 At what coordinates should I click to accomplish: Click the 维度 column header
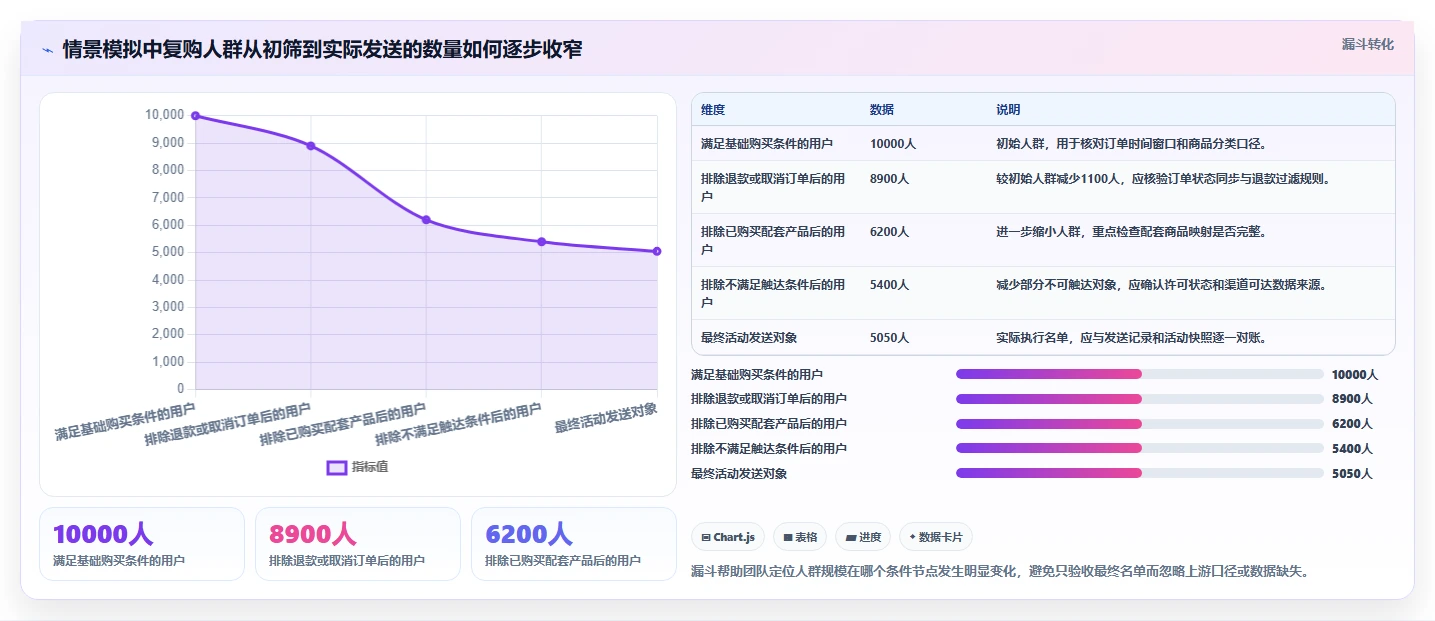click(713, 110)
